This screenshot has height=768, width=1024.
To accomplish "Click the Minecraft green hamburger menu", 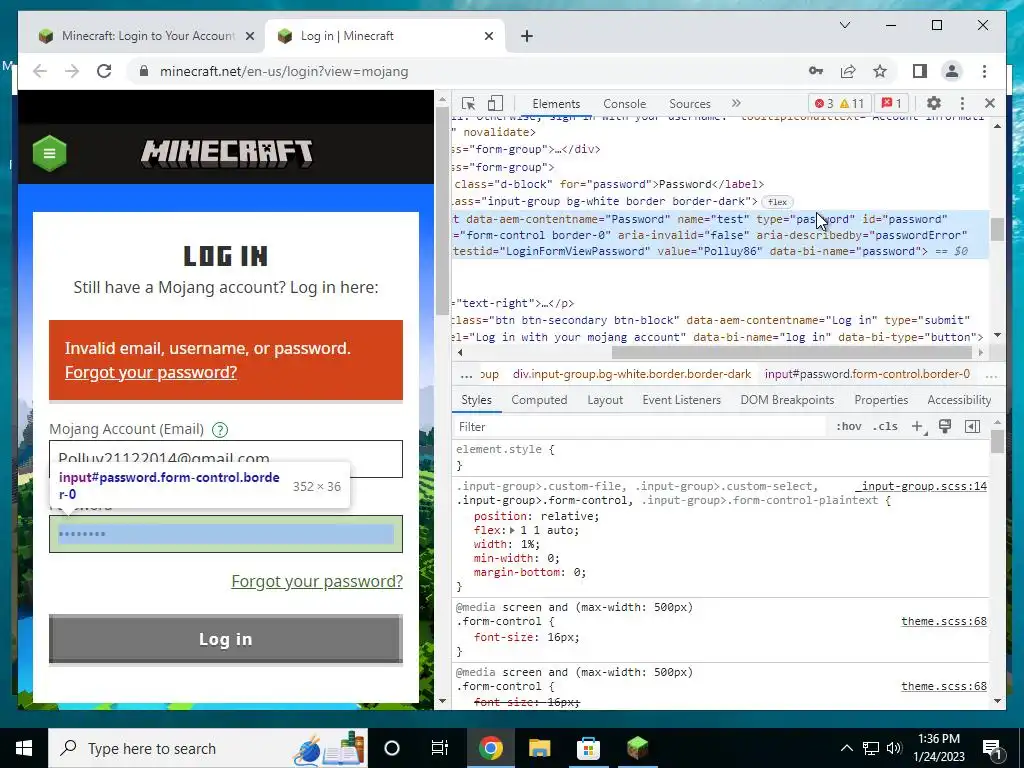I will [50, 153].
